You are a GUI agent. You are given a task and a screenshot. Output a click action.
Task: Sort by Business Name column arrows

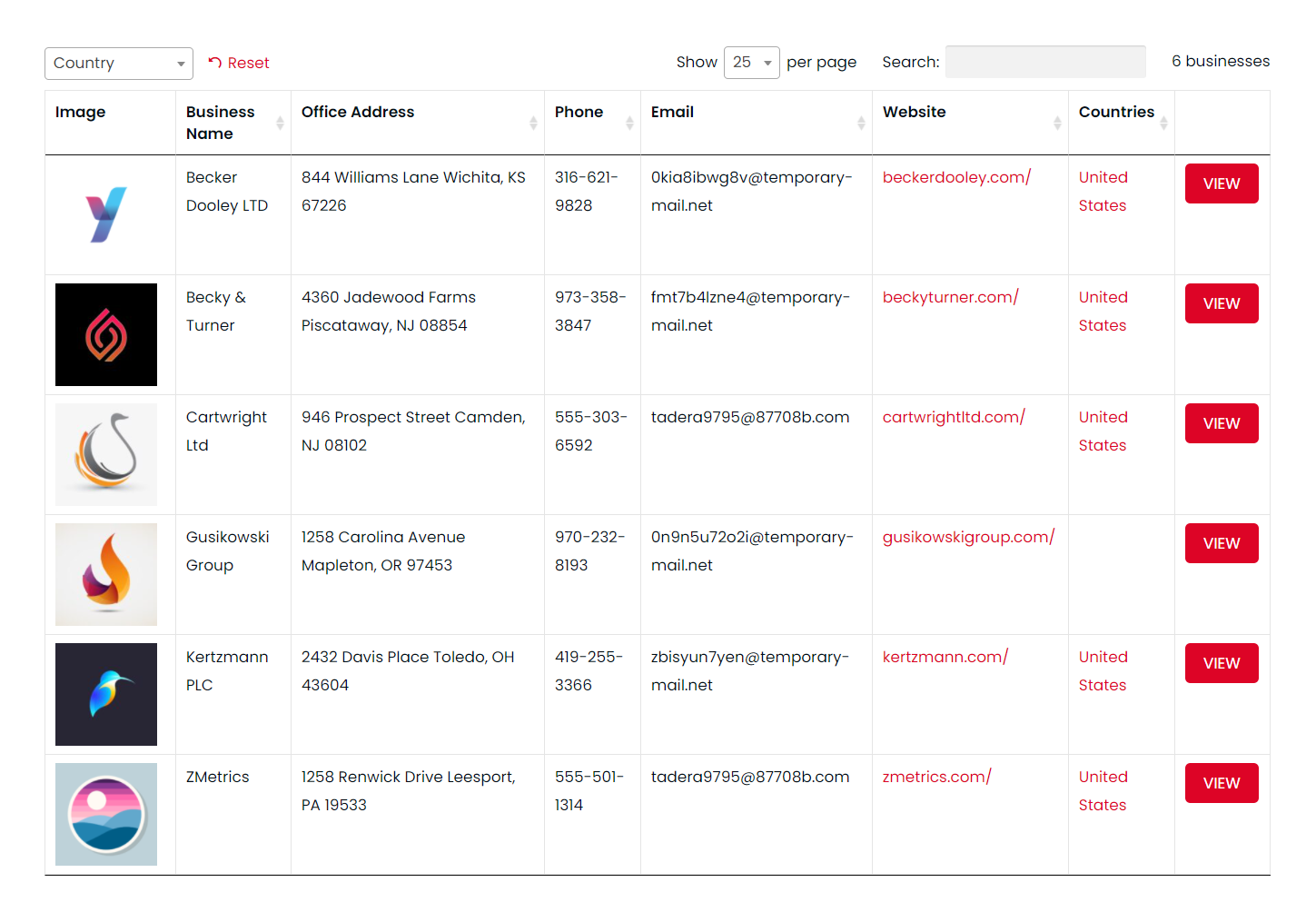(280, 123)
